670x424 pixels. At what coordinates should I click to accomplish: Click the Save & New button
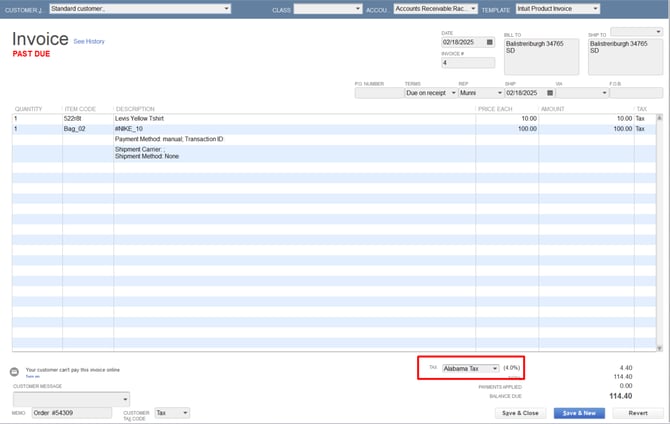pos(580,412)
